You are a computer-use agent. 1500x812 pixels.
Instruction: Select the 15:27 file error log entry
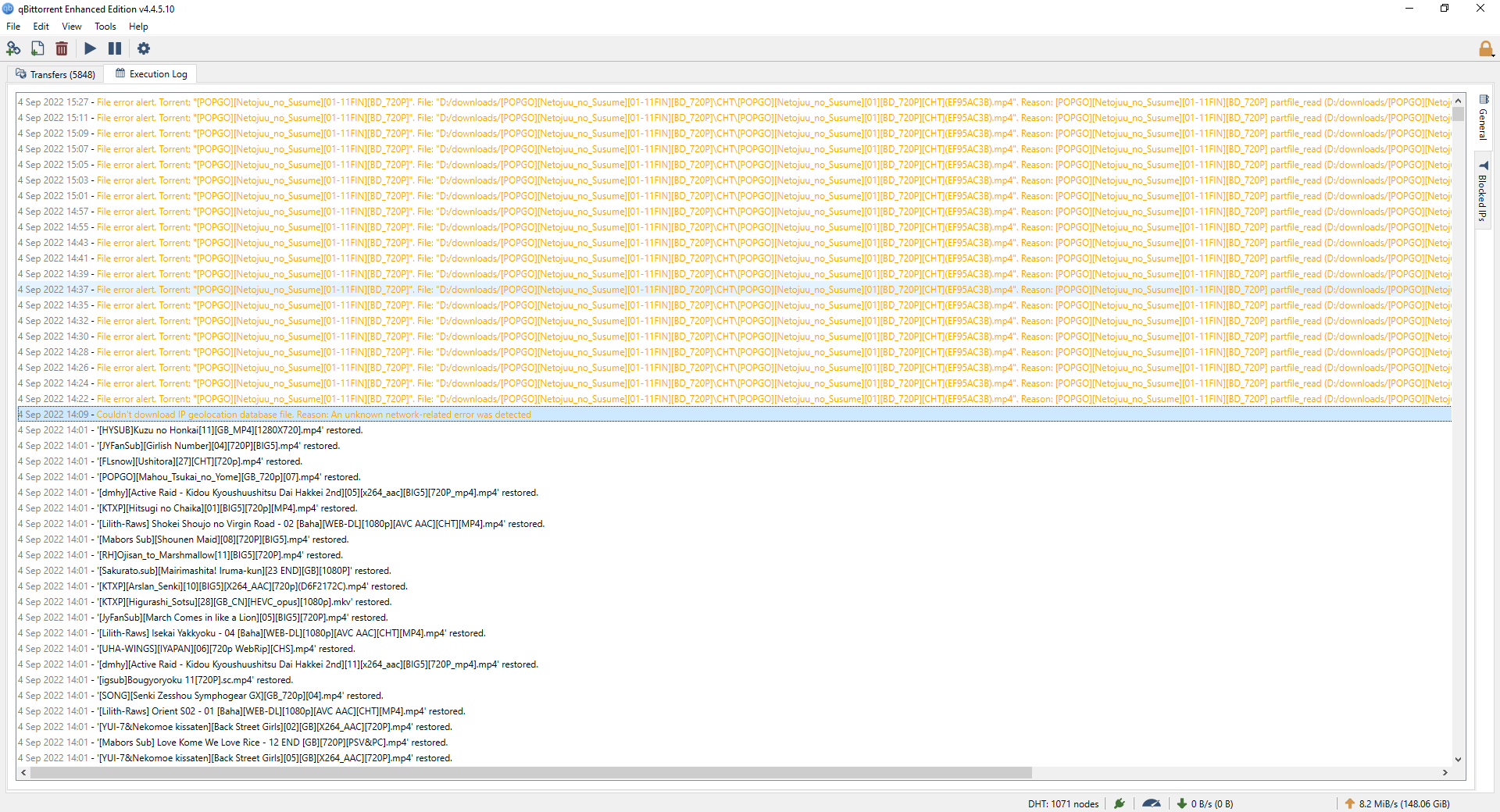(x=734, y=102)
